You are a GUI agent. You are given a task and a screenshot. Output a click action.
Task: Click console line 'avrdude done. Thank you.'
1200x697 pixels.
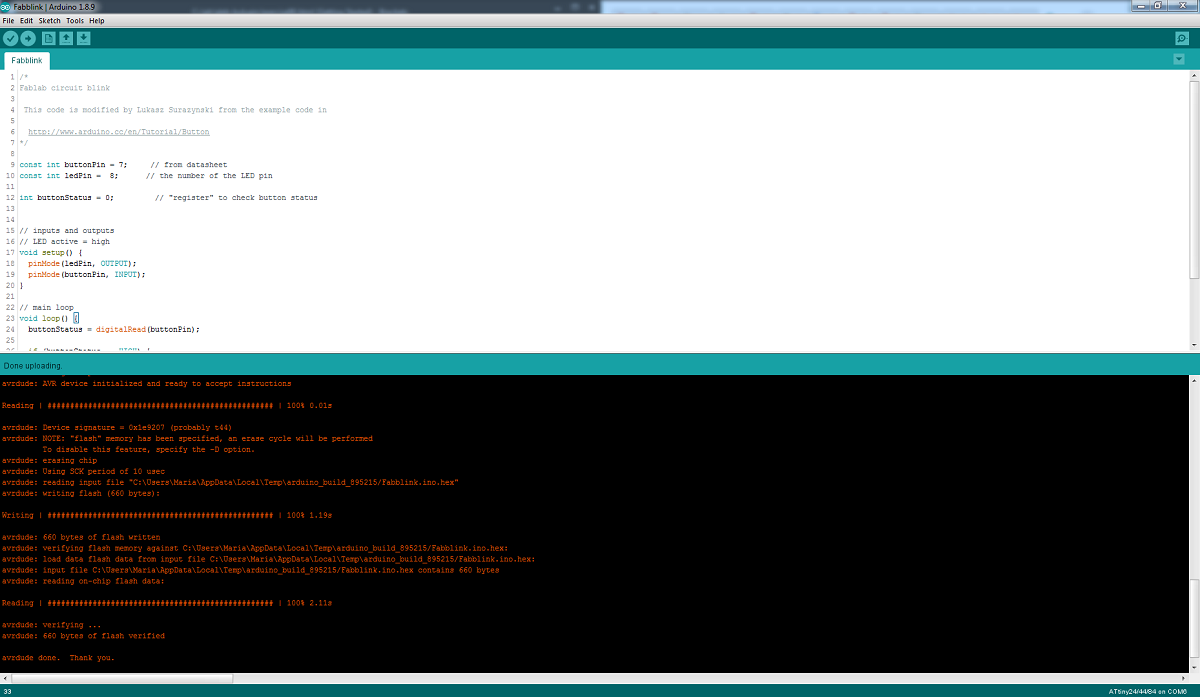58,658
